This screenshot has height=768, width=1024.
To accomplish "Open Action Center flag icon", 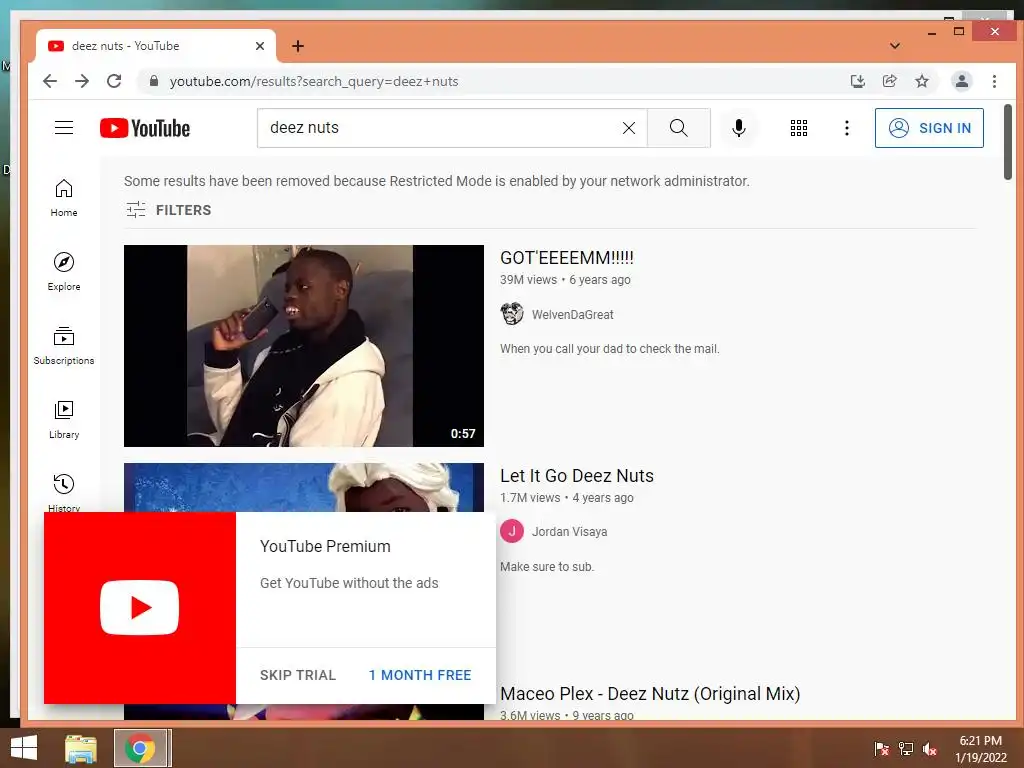I will 881,749.
